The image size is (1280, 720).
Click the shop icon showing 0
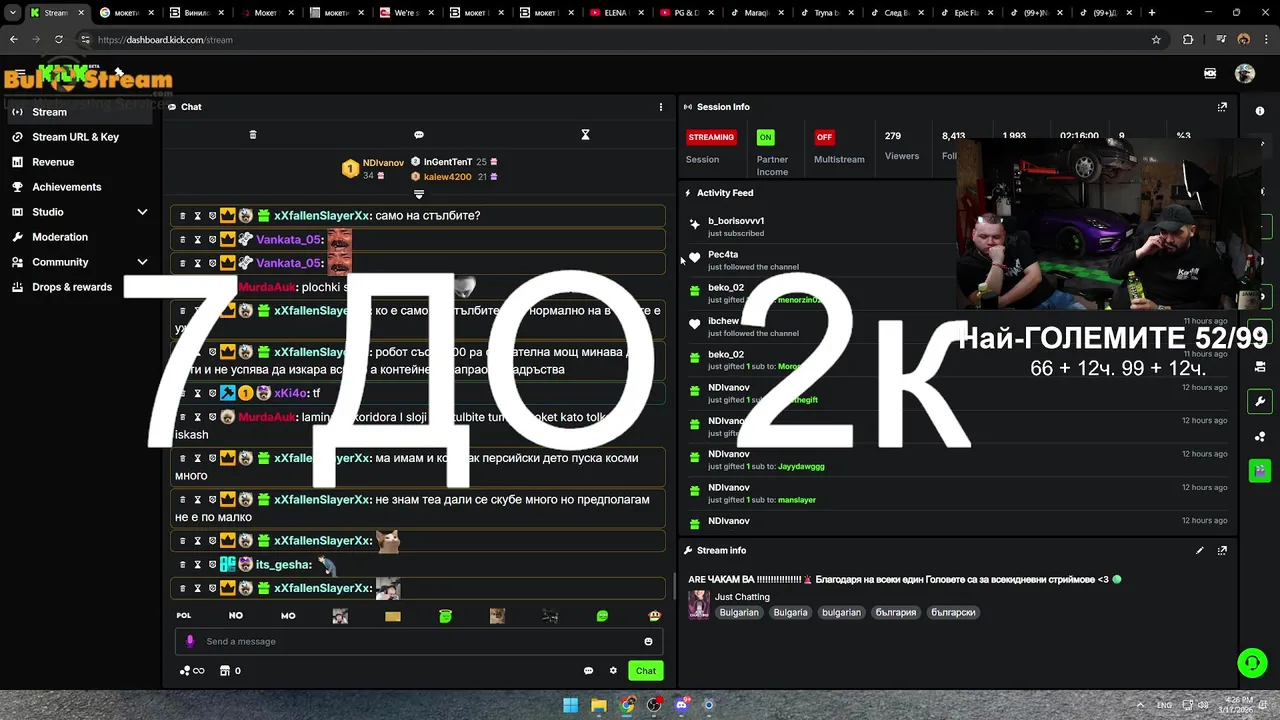pyautogui.click(x=230, y=671)
